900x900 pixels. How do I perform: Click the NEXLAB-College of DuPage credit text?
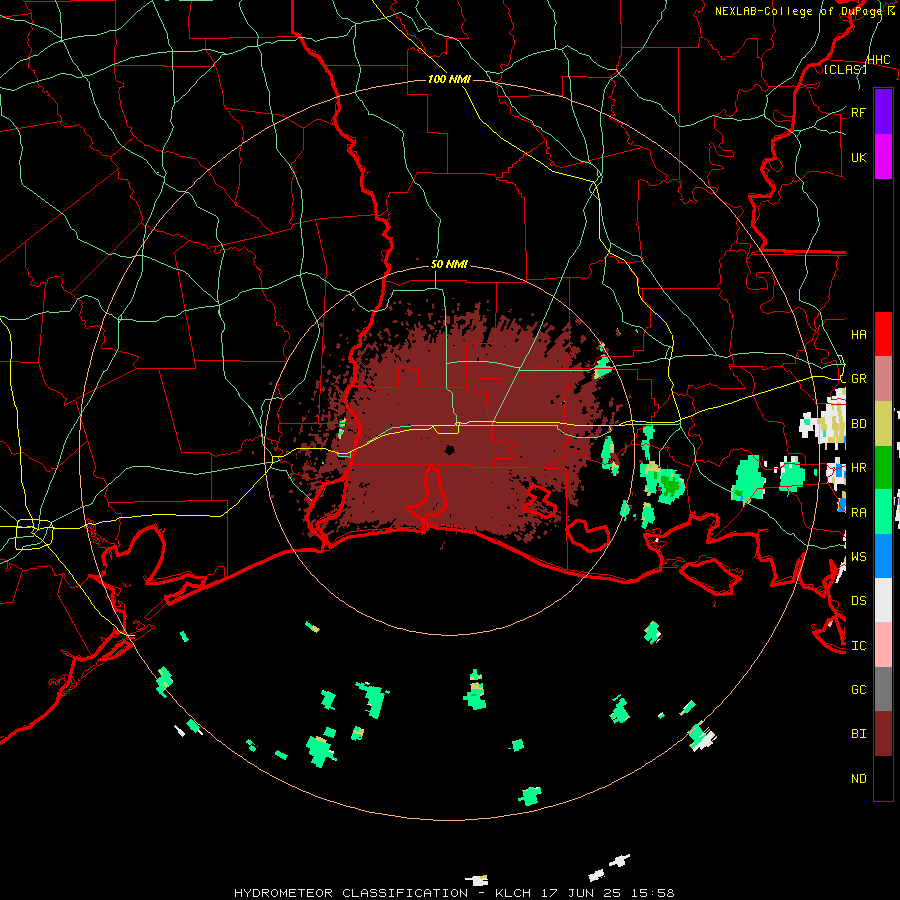[805, 11]
